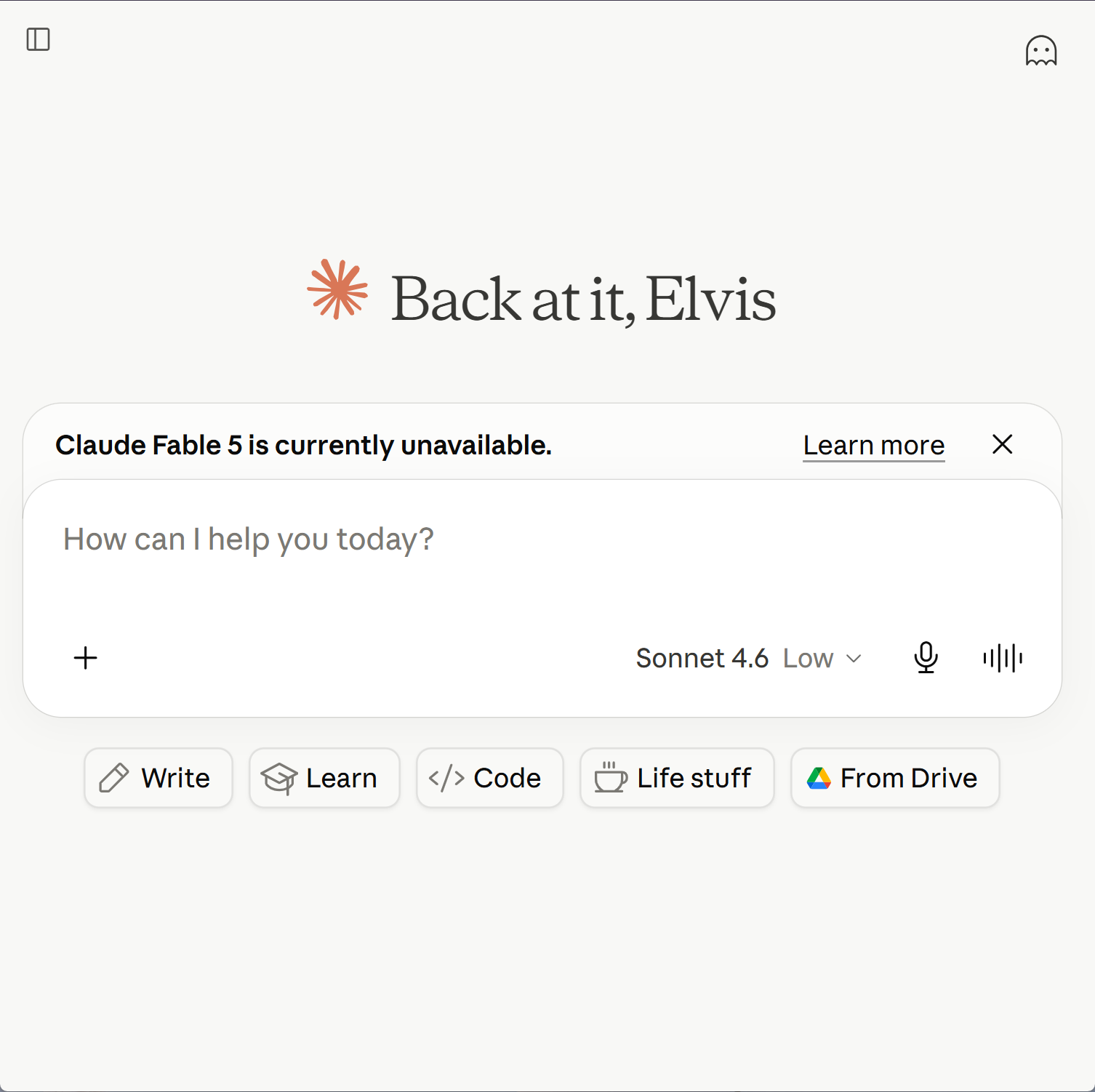Dismiss the Claude Fable 5 unavailable banner
1095x1092 pixels.
pos(1002,444)
